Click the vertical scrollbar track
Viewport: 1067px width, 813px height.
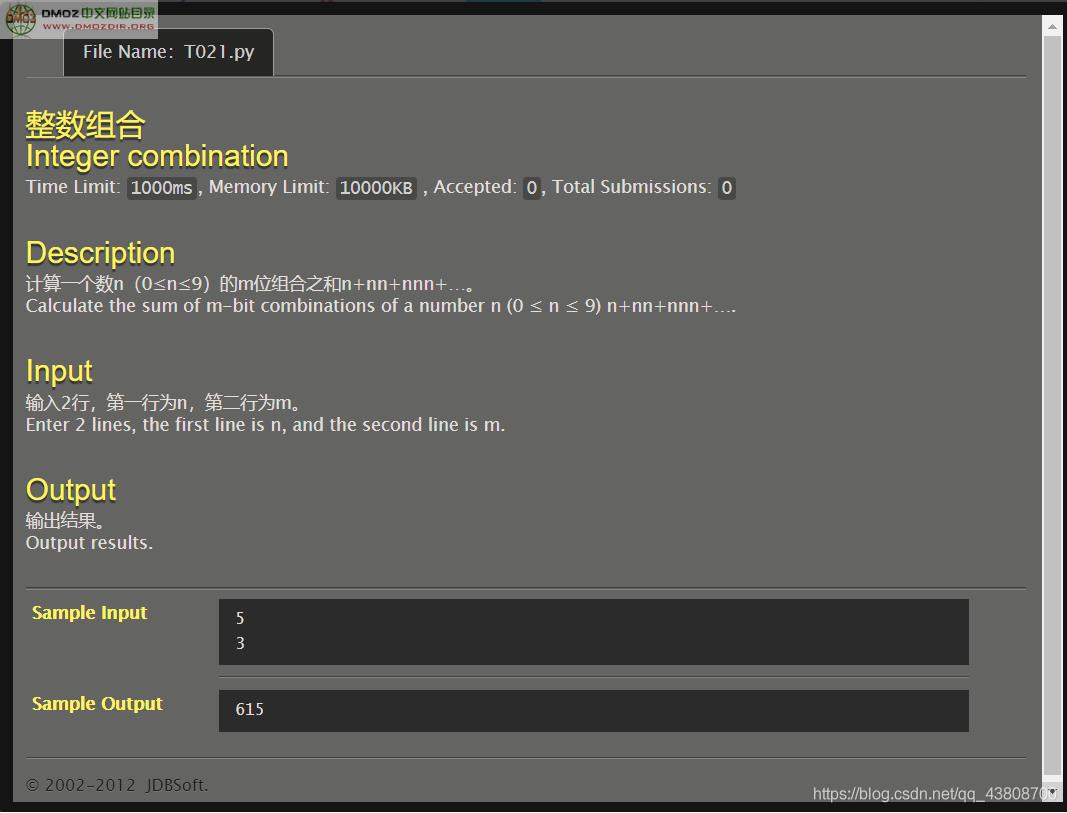tap(1052, 407)
